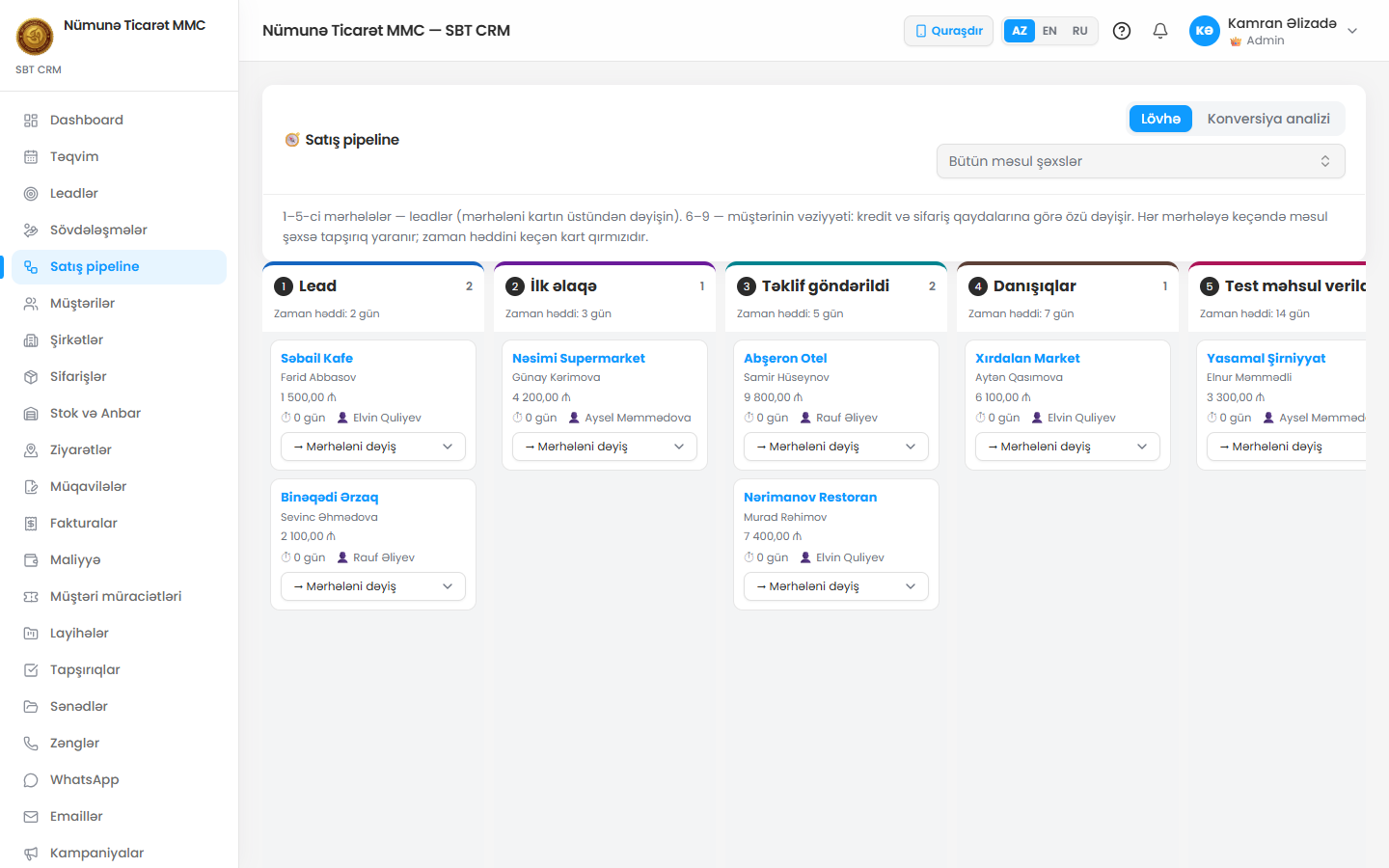Switch language to RU
This screenshot has width=1389, height=868.
(1079, 31)
